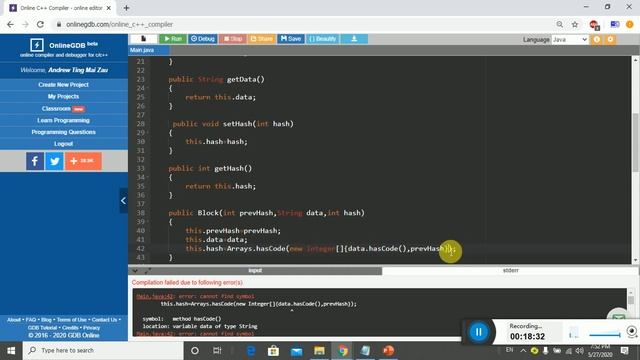
Task: Open Task View on taskbar
Action: click(217, 351)
